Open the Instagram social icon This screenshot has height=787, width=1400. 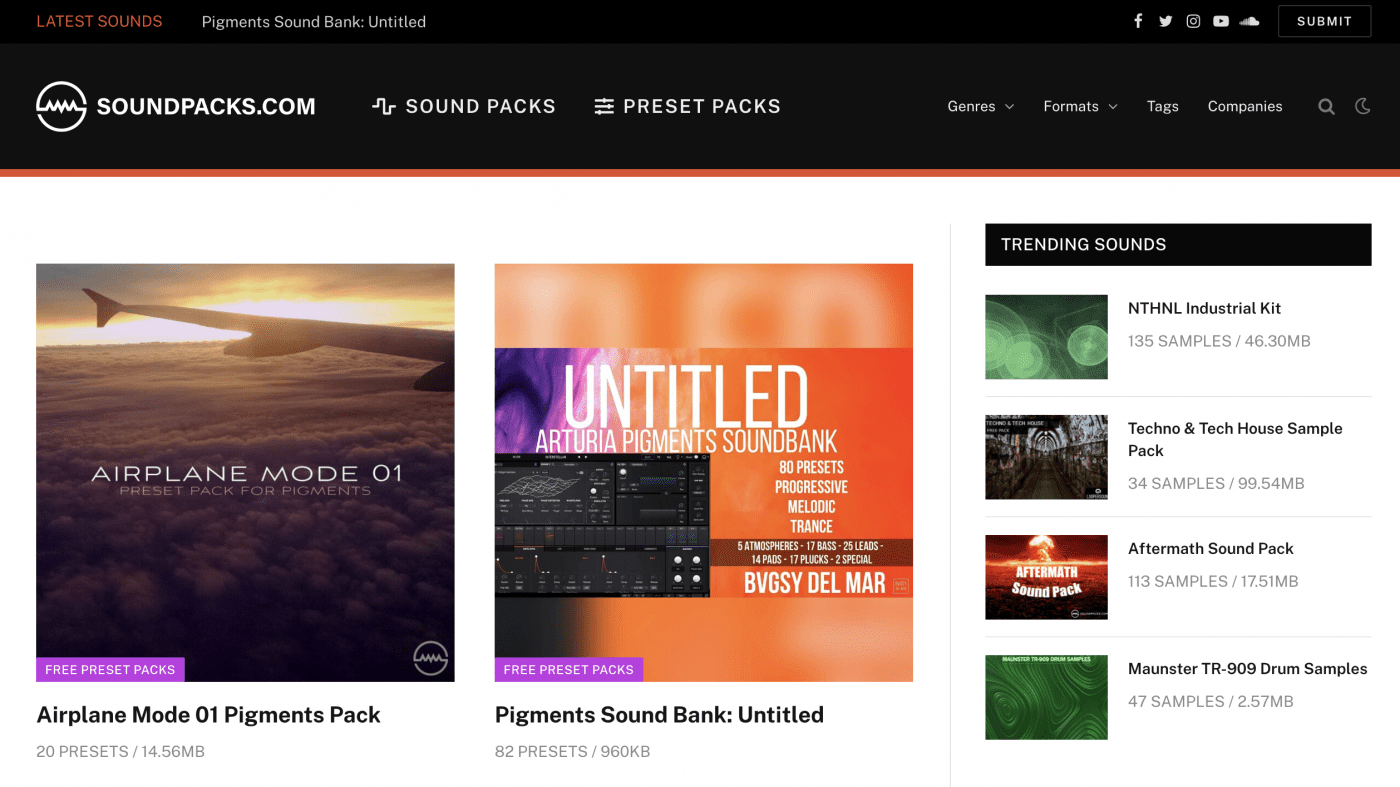[x=1193, y=21]
